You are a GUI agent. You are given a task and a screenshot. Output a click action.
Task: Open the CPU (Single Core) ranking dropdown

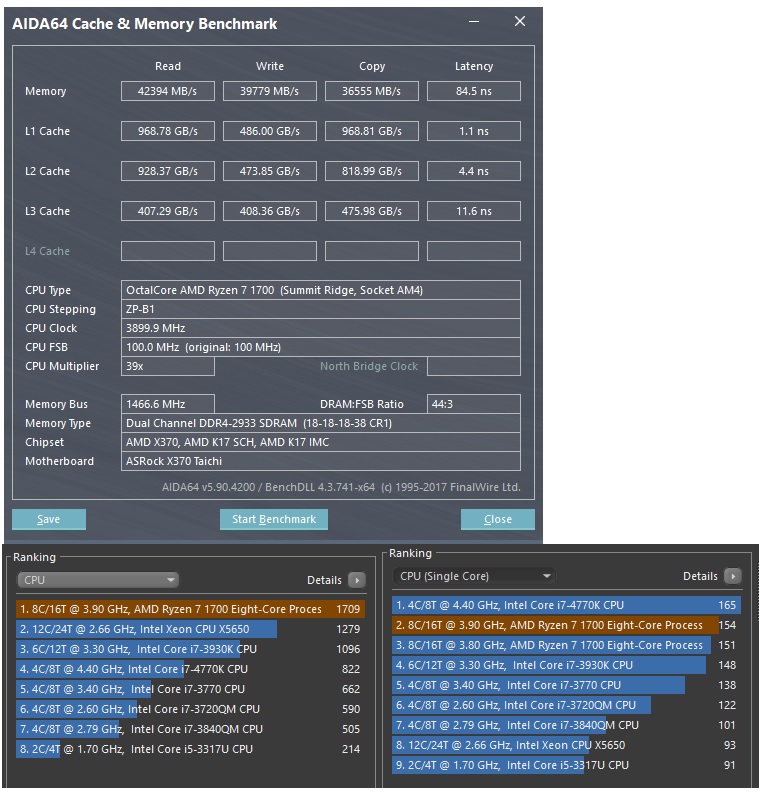click(x=474, y=576)
